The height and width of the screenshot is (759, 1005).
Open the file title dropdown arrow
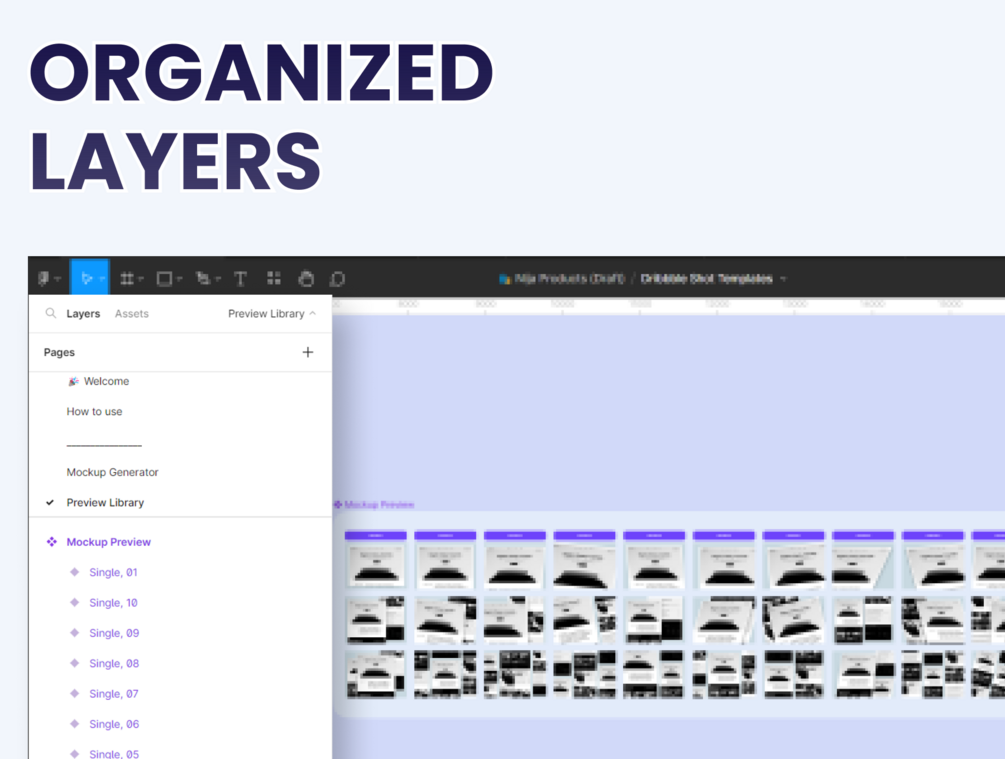(x=783, y=279)
